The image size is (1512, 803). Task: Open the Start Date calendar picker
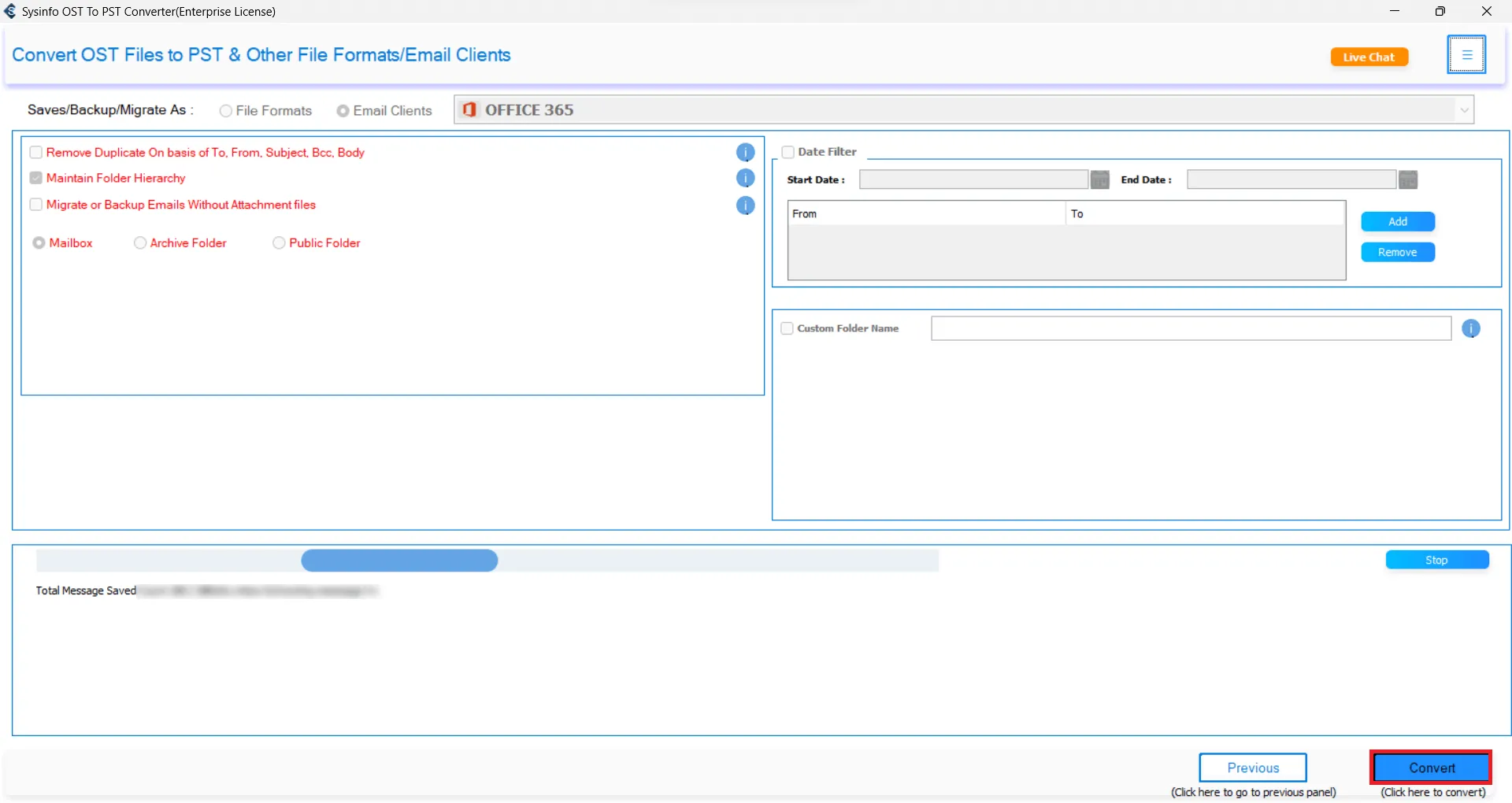pyautogui.click(x=1099, y=180)
